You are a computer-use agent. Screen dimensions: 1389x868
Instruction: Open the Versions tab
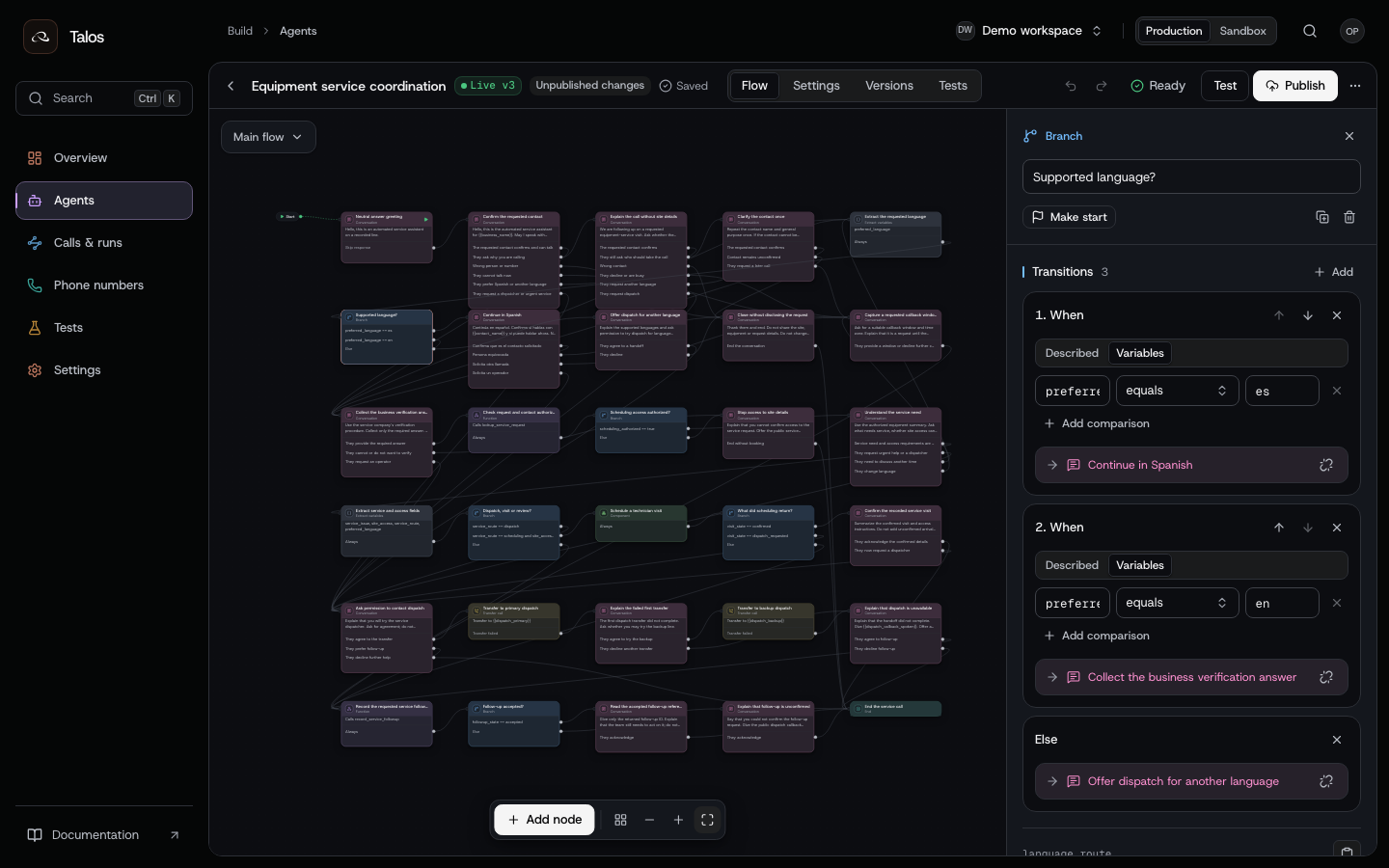click(889, 86)
